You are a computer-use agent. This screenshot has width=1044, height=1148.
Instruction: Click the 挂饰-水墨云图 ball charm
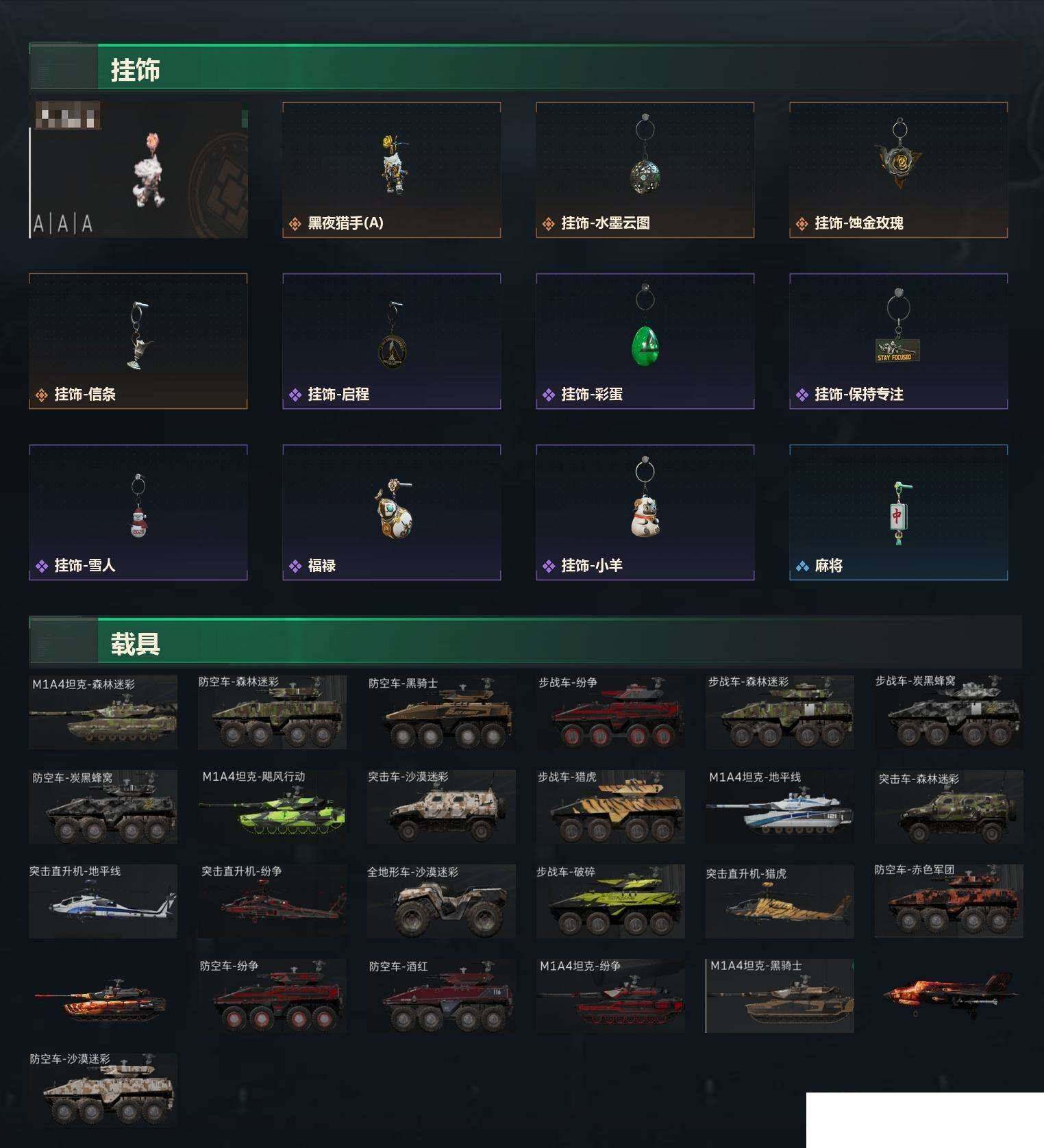(645, 170)
